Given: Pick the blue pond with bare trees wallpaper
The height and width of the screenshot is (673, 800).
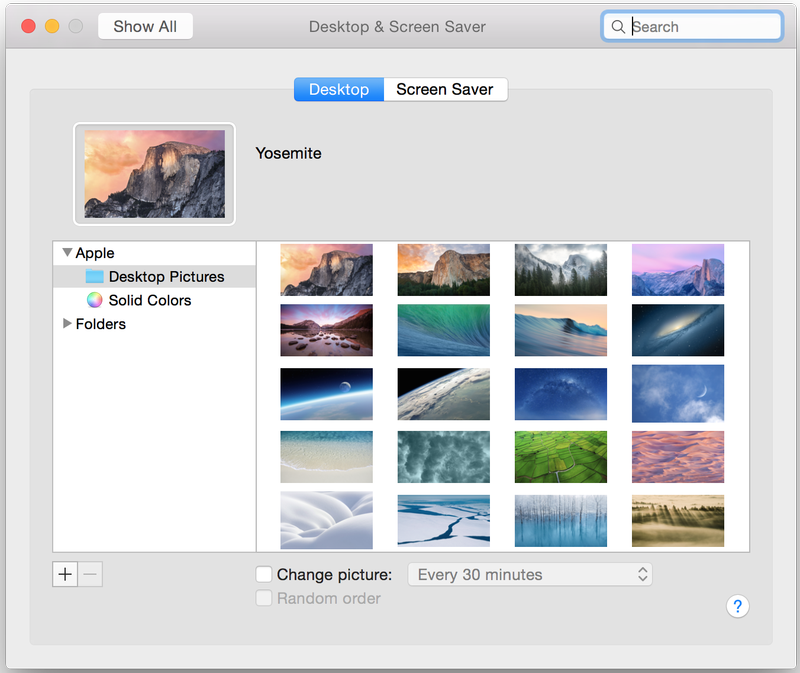Looking at the screenshot, I should (x=561, y=520).
